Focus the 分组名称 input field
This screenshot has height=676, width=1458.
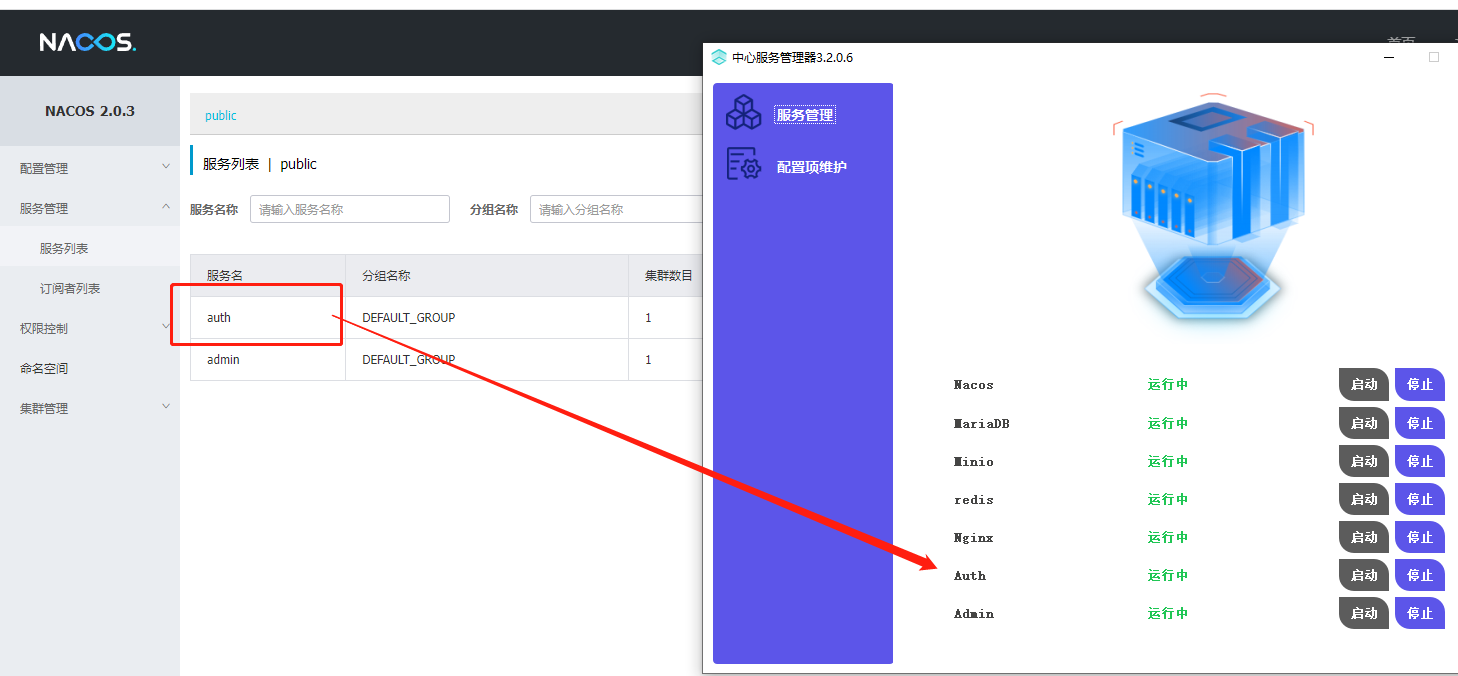click(616, 209)
